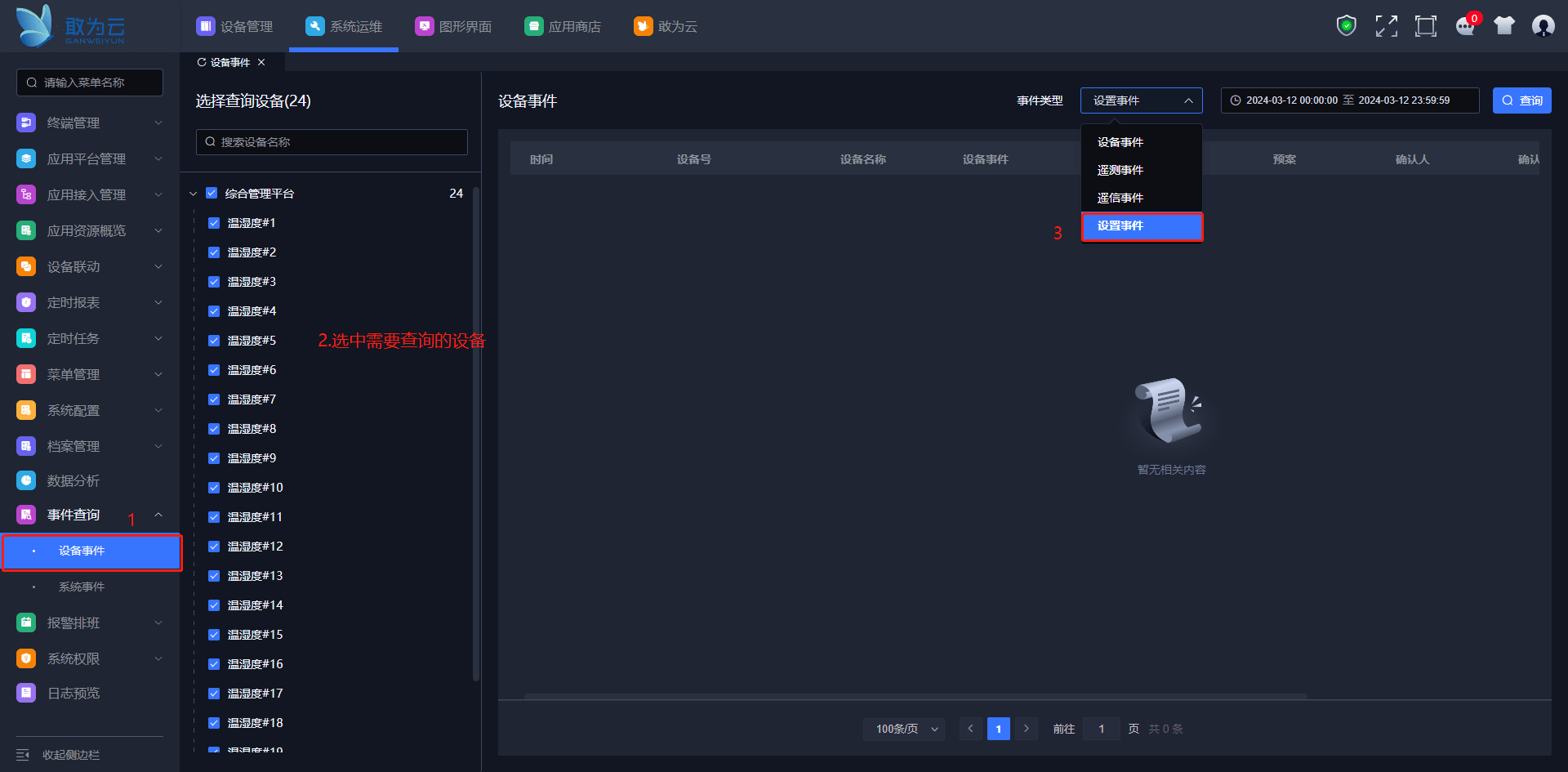Click the screen frame icon
The image size is (1568, 772).
click(x=1425, y=26)
